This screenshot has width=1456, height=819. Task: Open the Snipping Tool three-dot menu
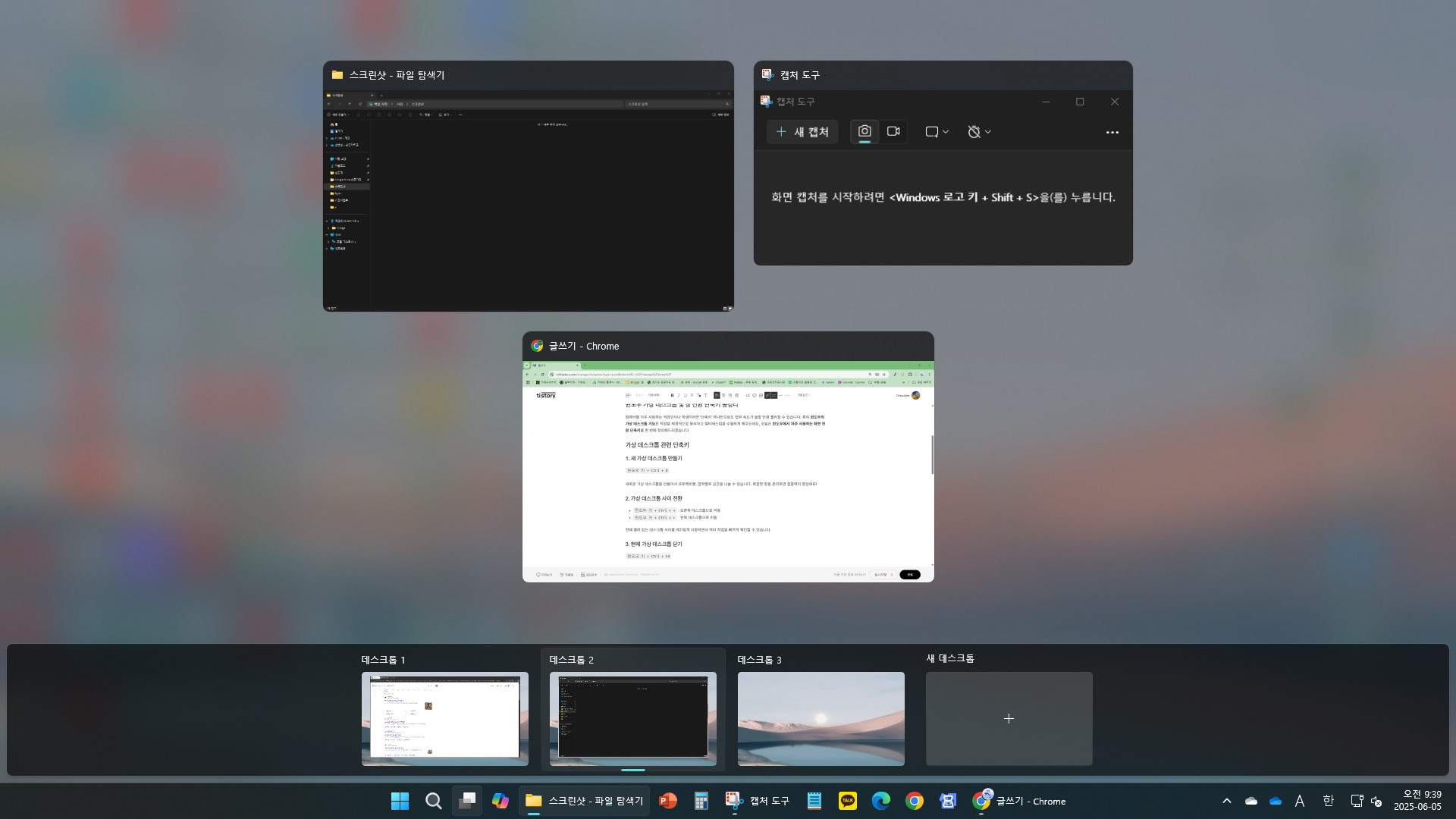(1112, 132)
